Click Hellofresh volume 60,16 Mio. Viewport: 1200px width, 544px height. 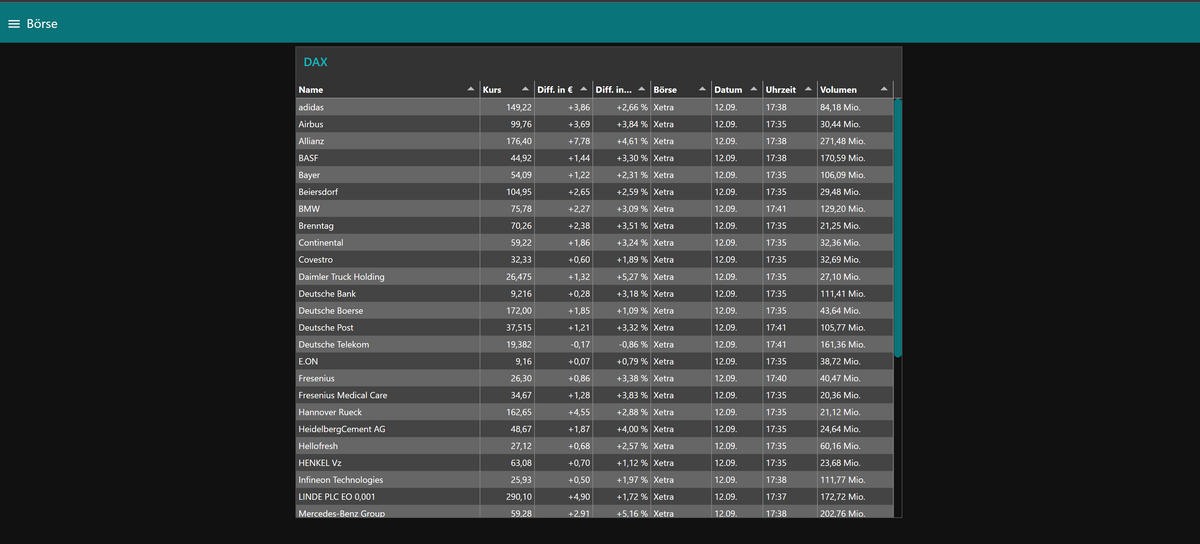(x=841, y=446)
